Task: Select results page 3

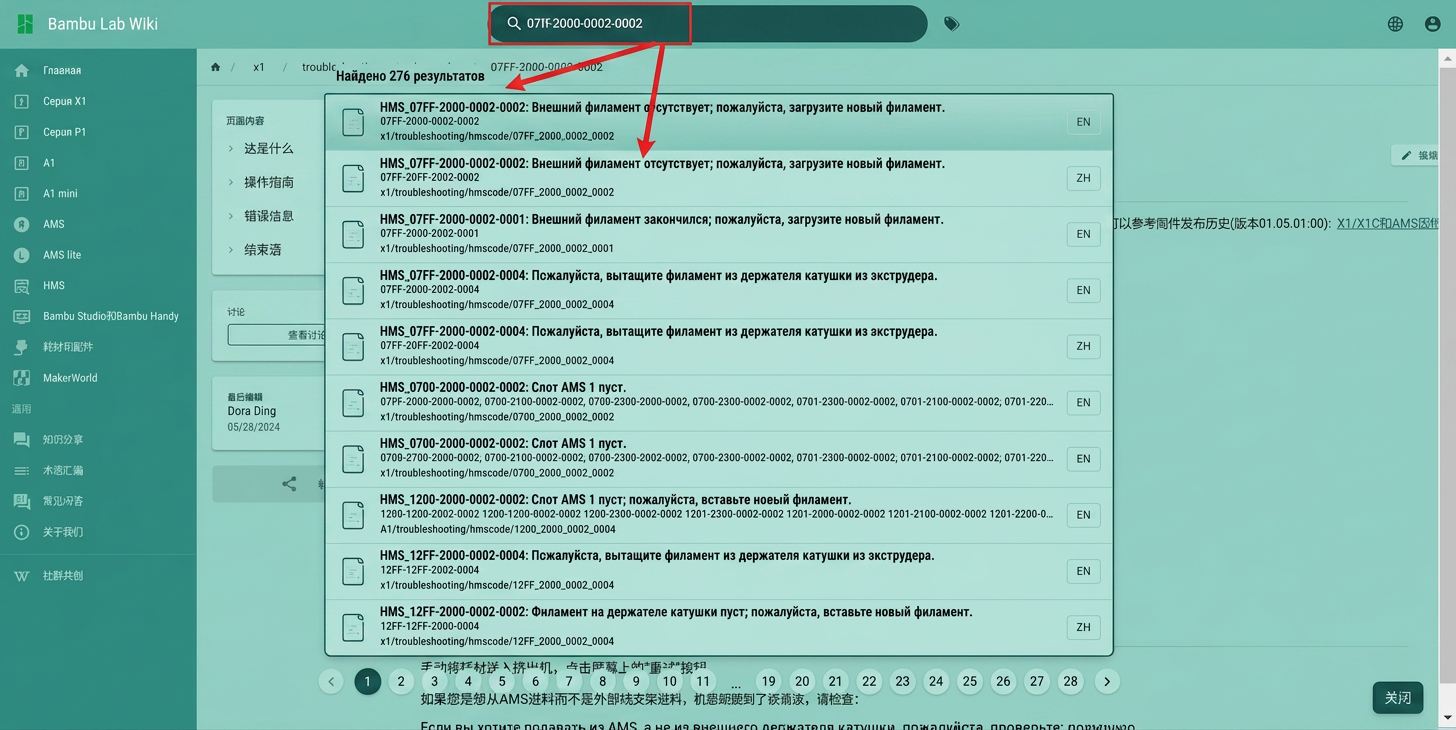Action: tap(434, 681)
